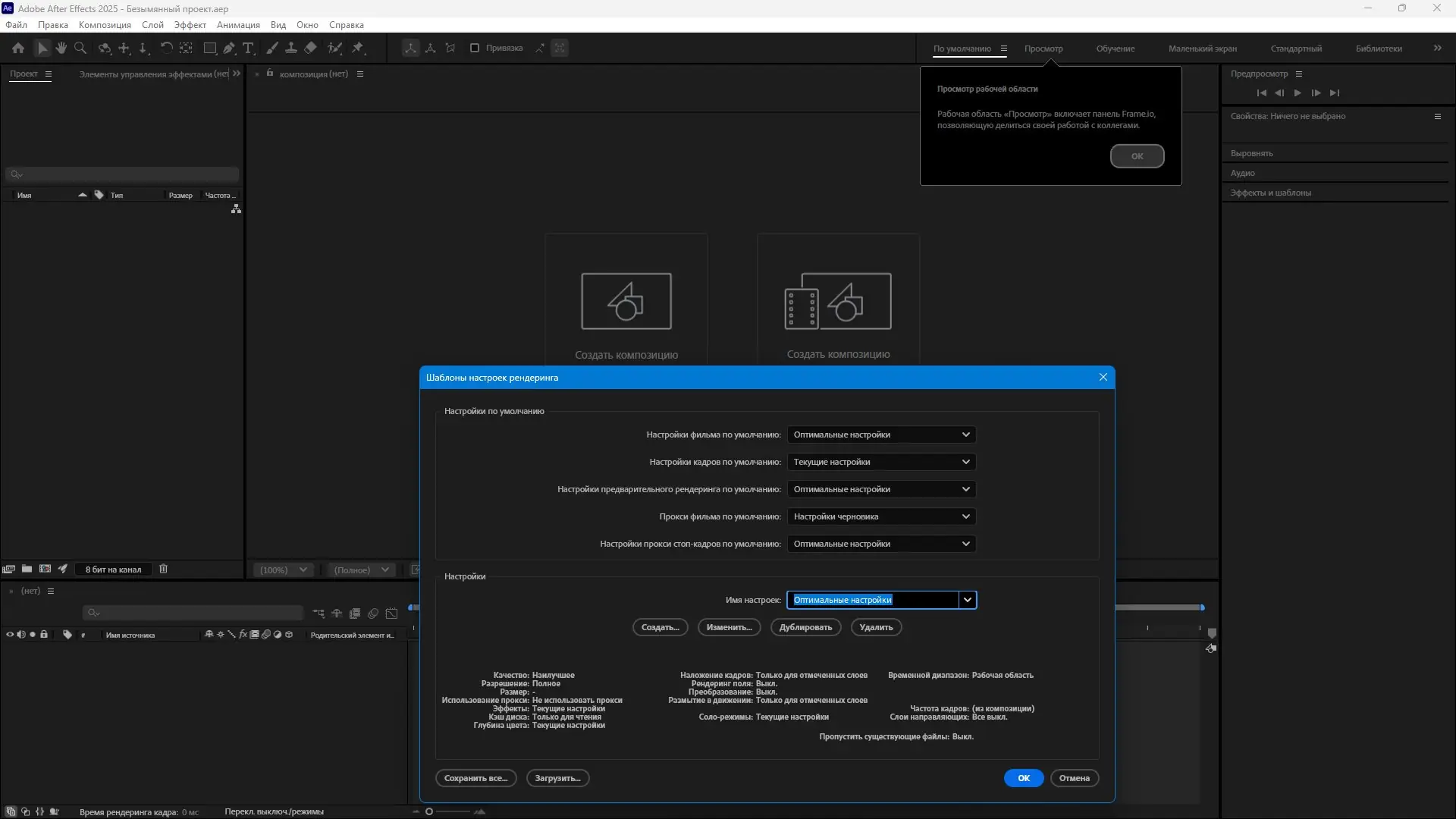Select the Type text tool
This screenshot has width=1456, height=819.
point(248,48)
